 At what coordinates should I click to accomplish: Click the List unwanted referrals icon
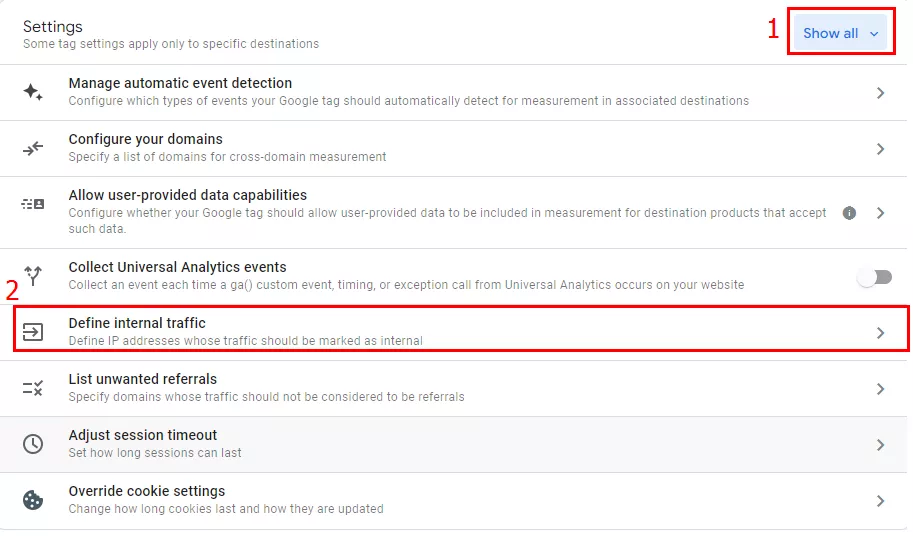point(33,388)
